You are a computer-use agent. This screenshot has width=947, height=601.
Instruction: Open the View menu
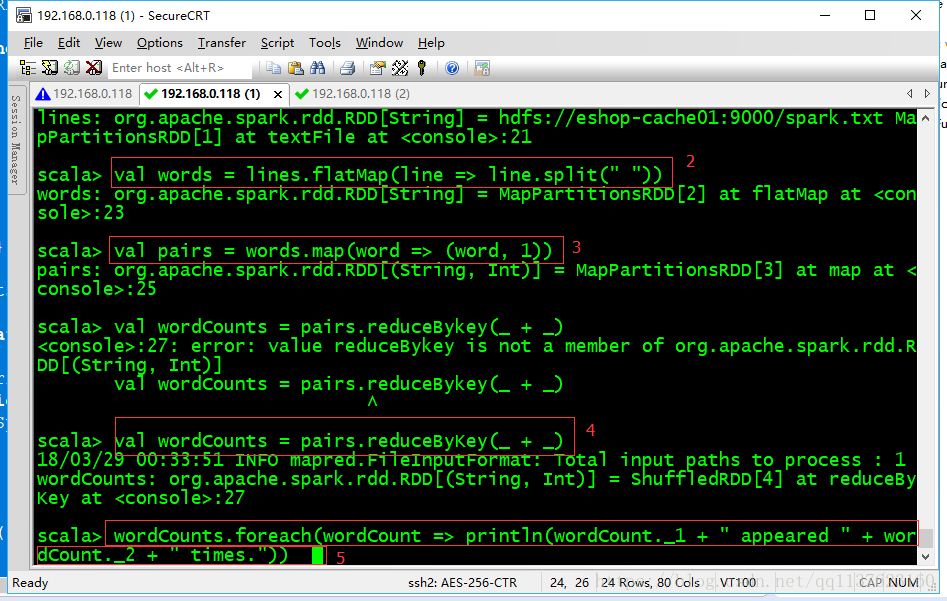(108, 43)
